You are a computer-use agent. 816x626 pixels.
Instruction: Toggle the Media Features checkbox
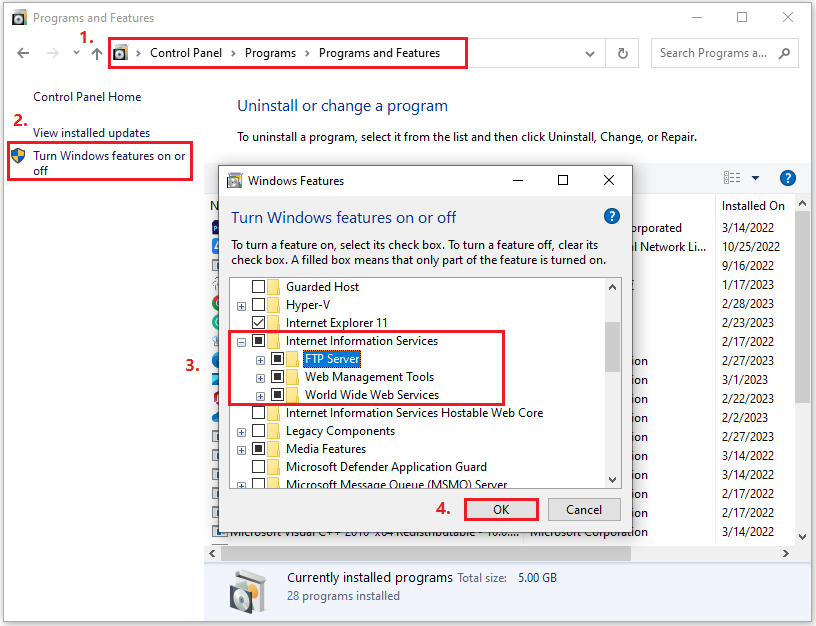(259, 449)
